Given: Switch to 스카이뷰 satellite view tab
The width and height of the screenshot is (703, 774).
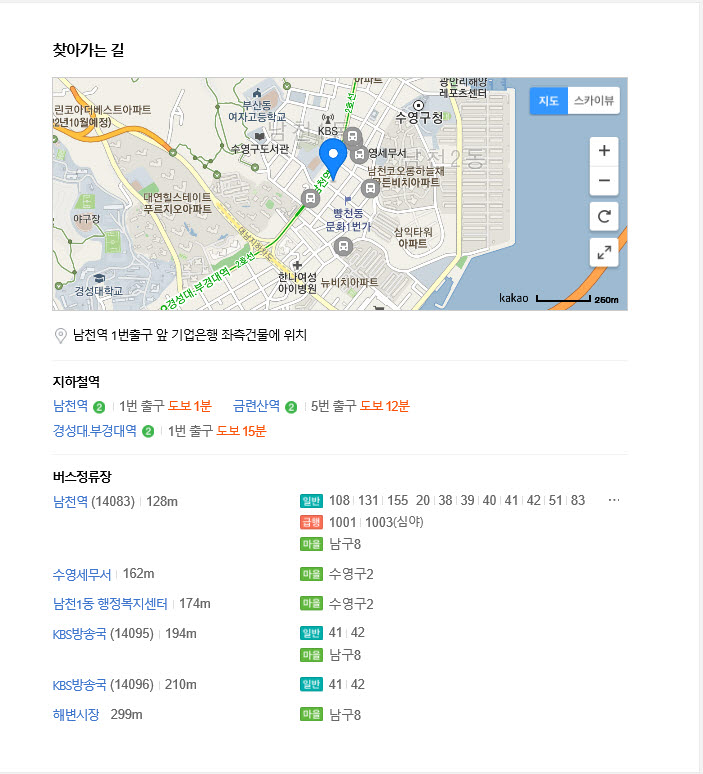Looking at the screenshot, I should pos(593,101).
